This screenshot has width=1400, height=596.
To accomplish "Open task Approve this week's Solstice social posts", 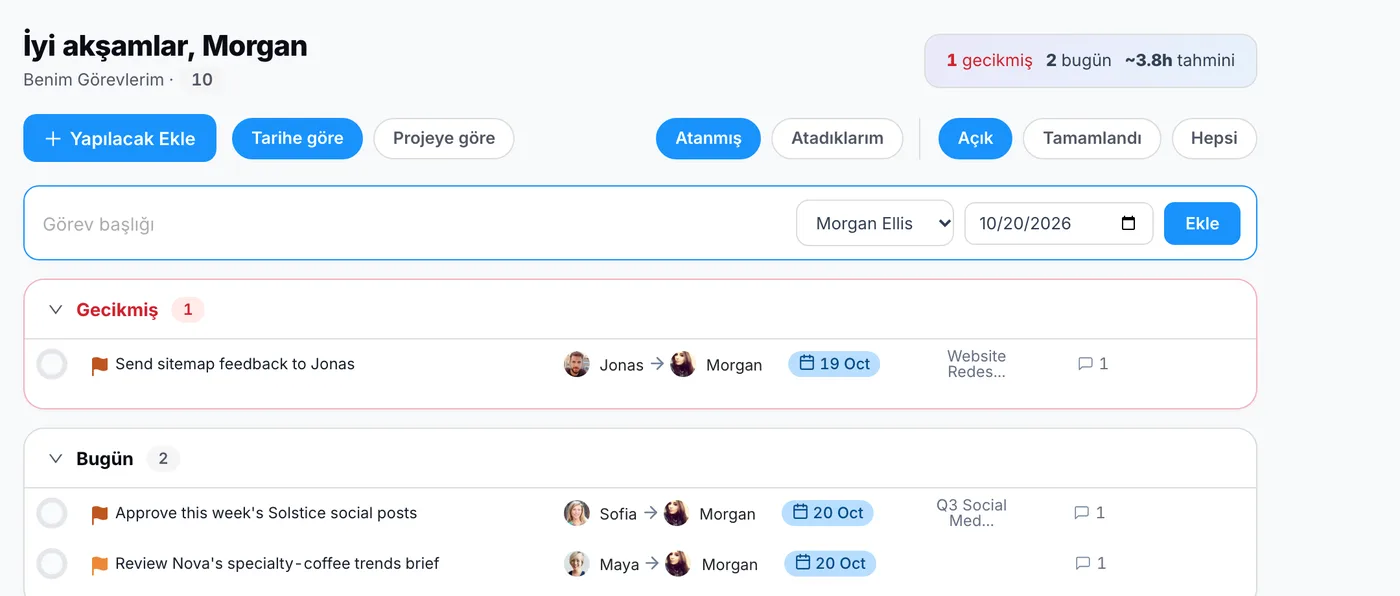I will (x=266, y=513).
